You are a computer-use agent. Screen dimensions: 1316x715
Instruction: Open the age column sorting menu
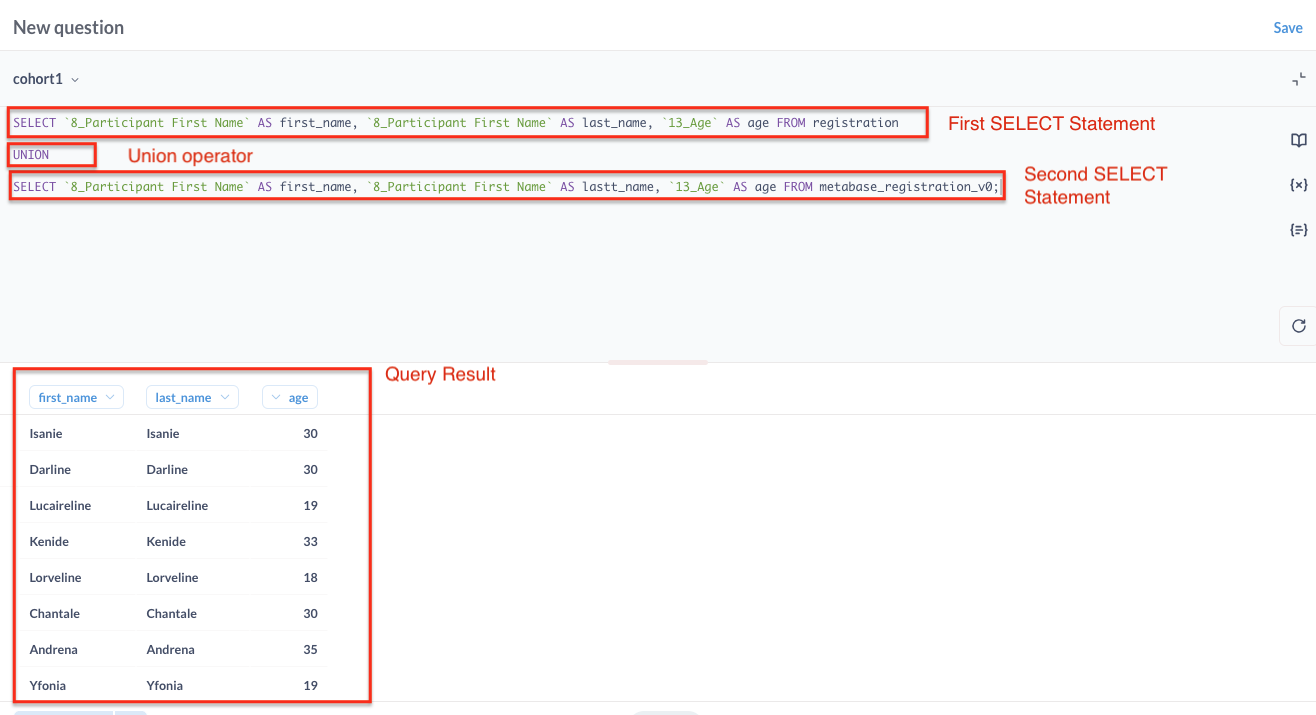(289, 397)
